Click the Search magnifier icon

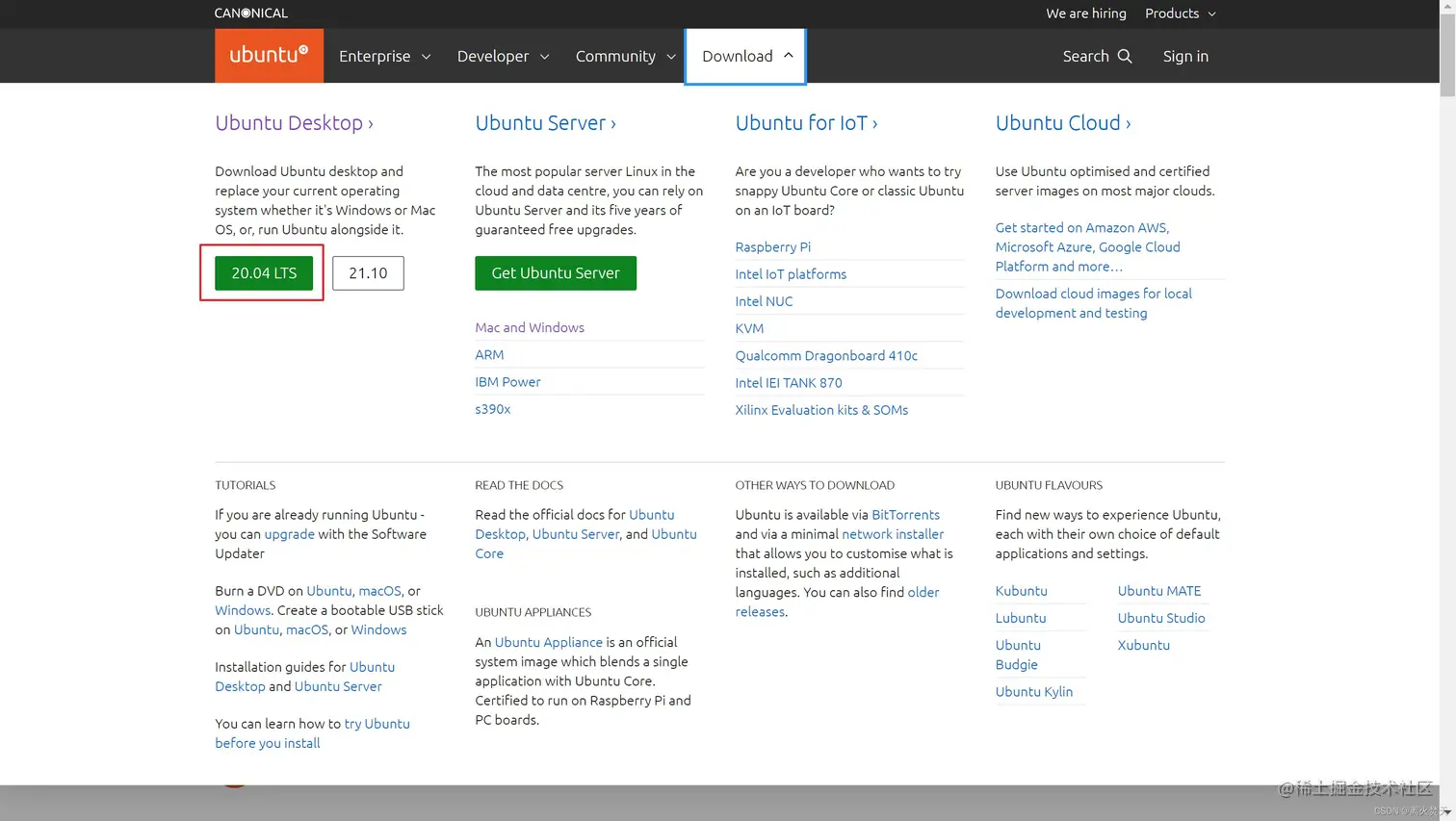tap(1125, 56)
